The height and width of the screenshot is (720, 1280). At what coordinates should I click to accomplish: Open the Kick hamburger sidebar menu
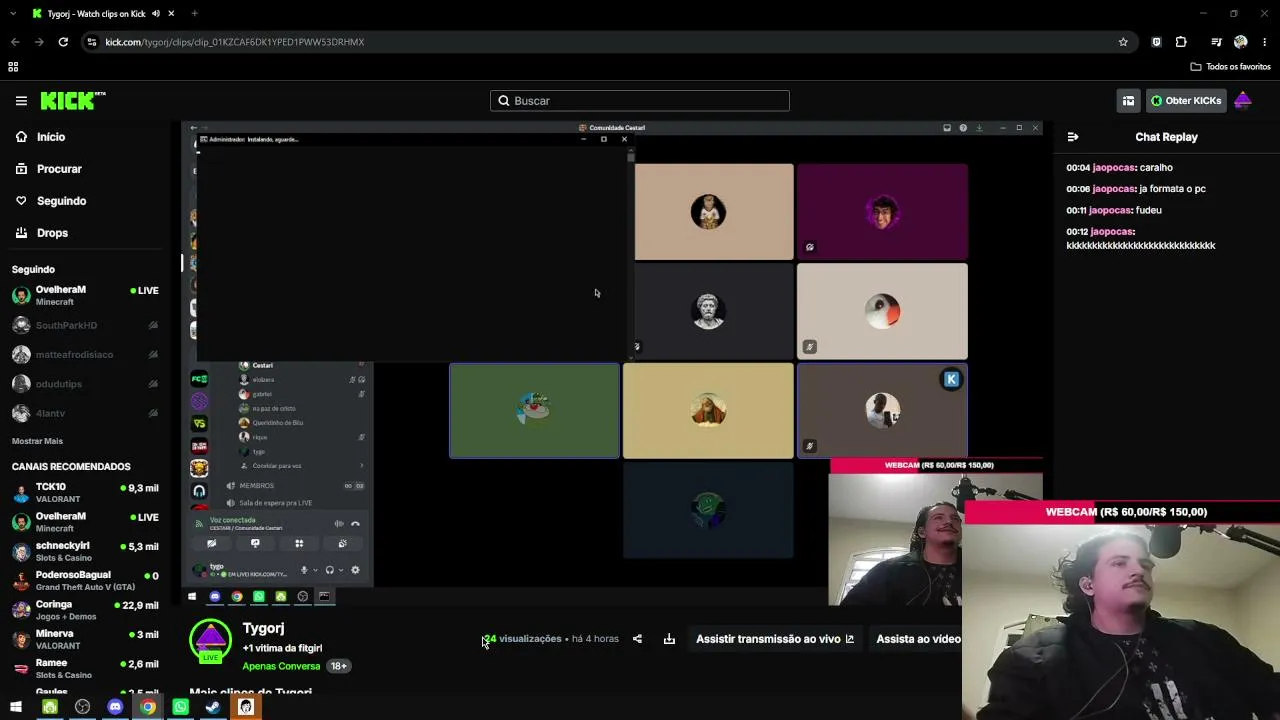coord(21,101)
